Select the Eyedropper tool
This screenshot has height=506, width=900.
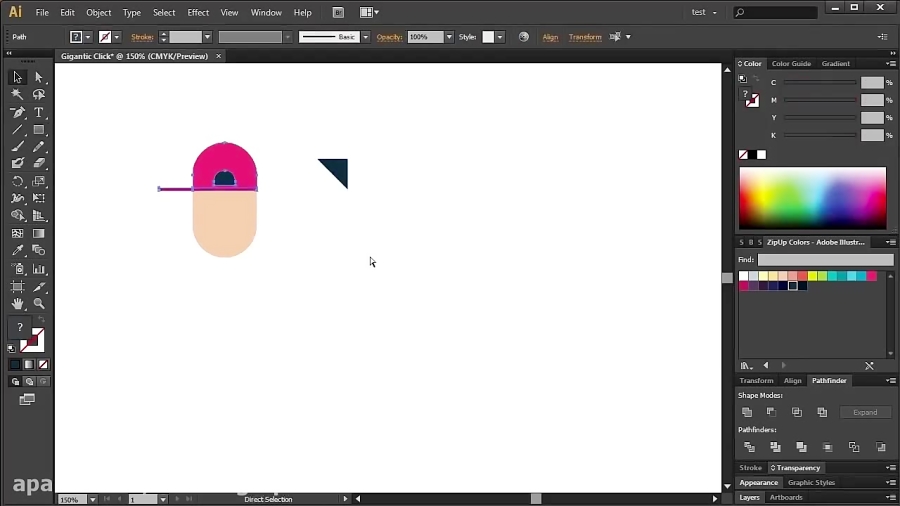[x=17, y=251]
